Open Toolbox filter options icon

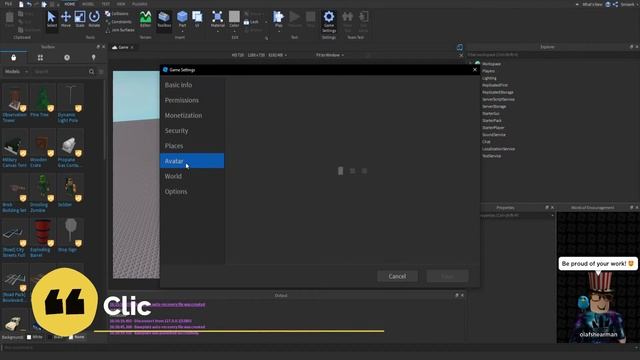pos(101,71)
